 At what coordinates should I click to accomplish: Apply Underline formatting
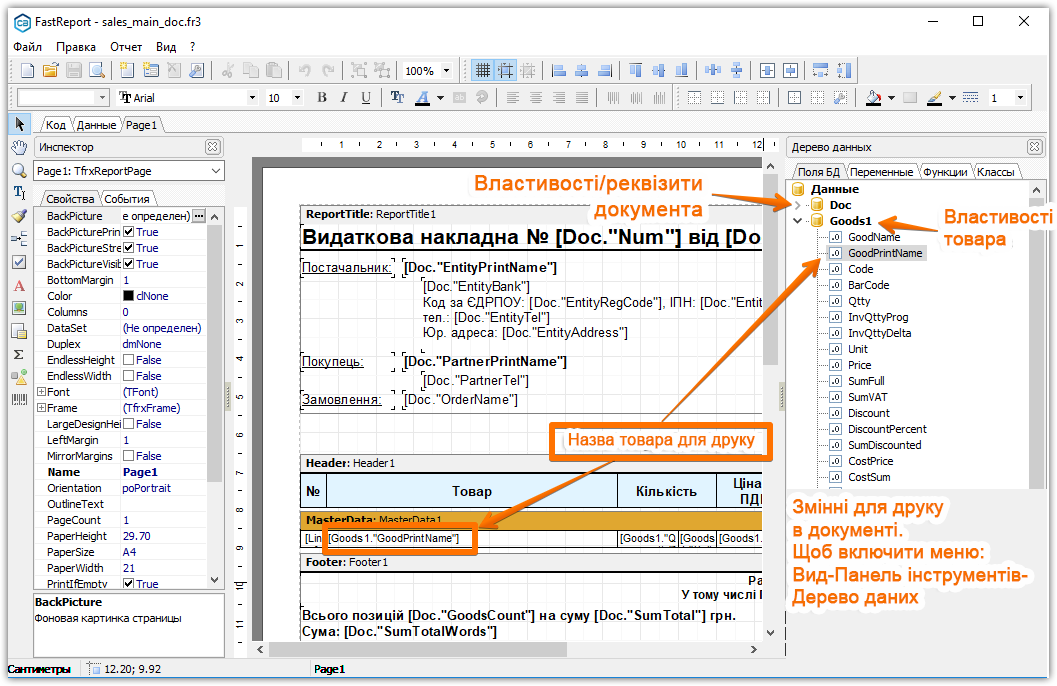coord(366,98)
